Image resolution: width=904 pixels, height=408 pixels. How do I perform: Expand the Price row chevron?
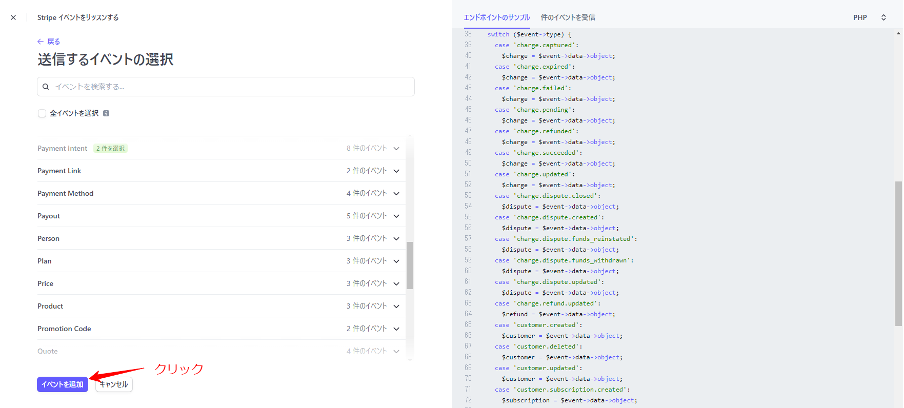coord(397,284)
